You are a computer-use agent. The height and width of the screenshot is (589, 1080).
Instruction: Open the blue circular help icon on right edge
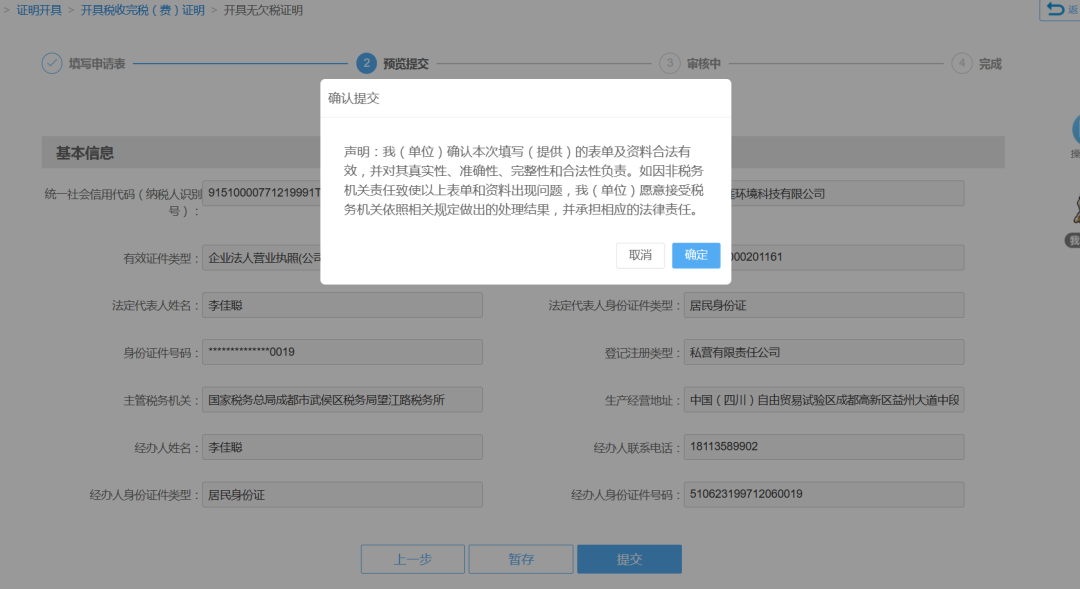point(1075,129)
